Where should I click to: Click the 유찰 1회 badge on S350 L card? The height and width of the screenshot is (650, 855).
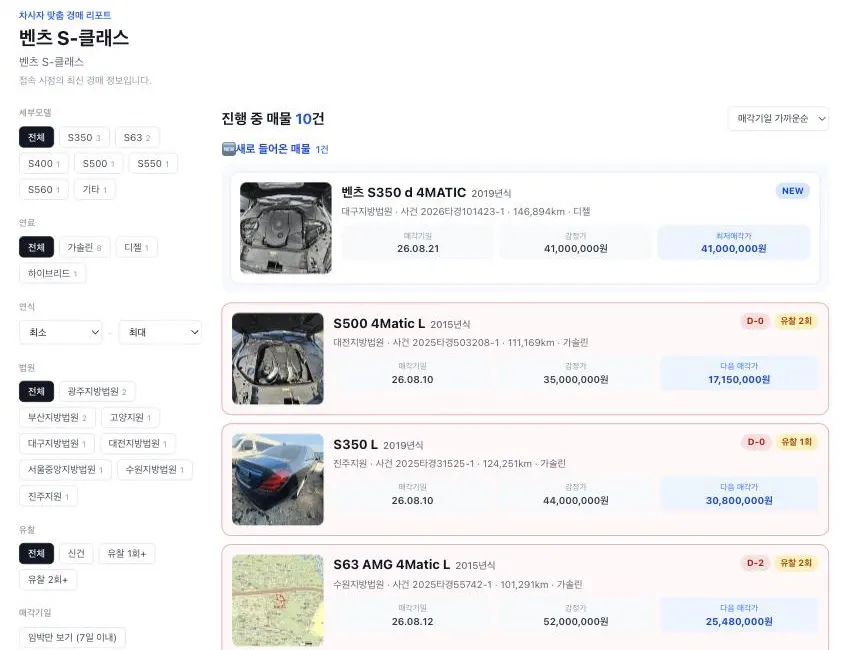pos(797,442)
